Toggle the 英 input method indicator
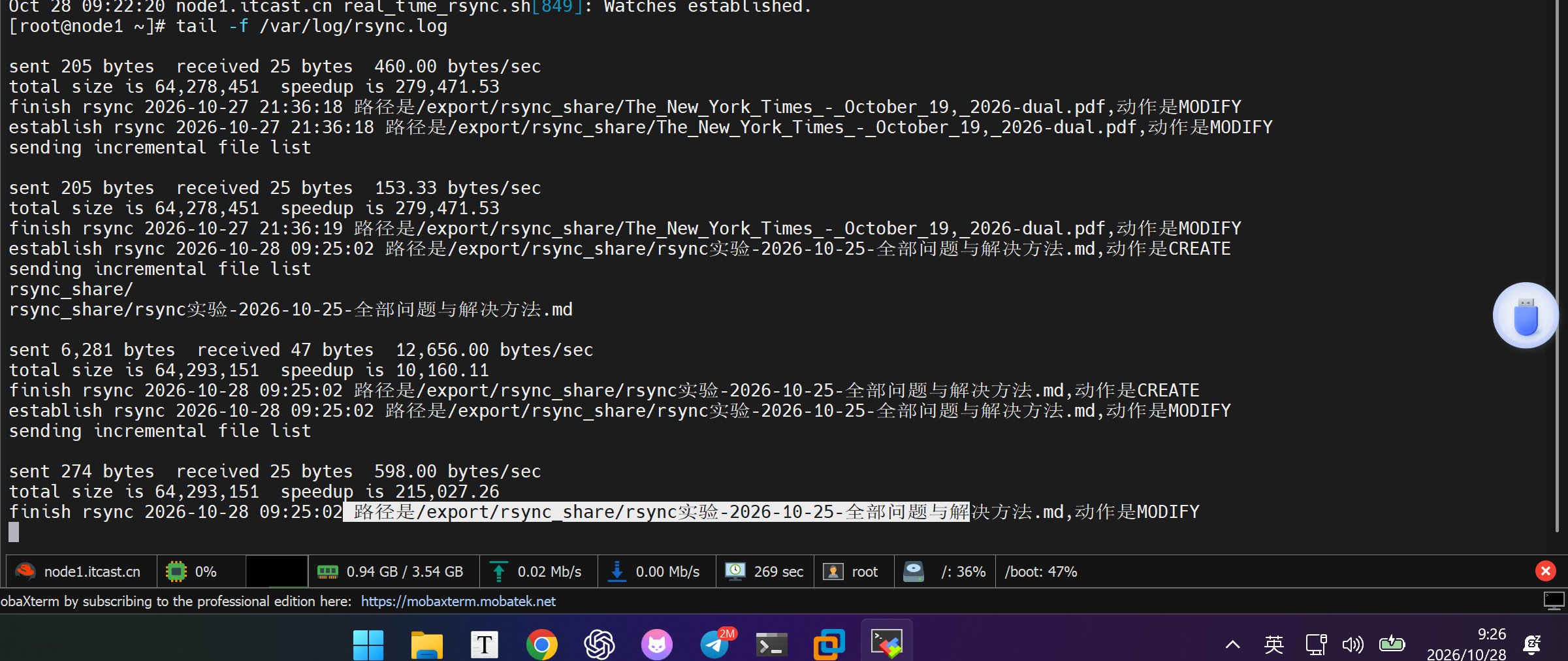Screen dimensions: 1568x661 pyautogui.click(x=1273, y=645)
